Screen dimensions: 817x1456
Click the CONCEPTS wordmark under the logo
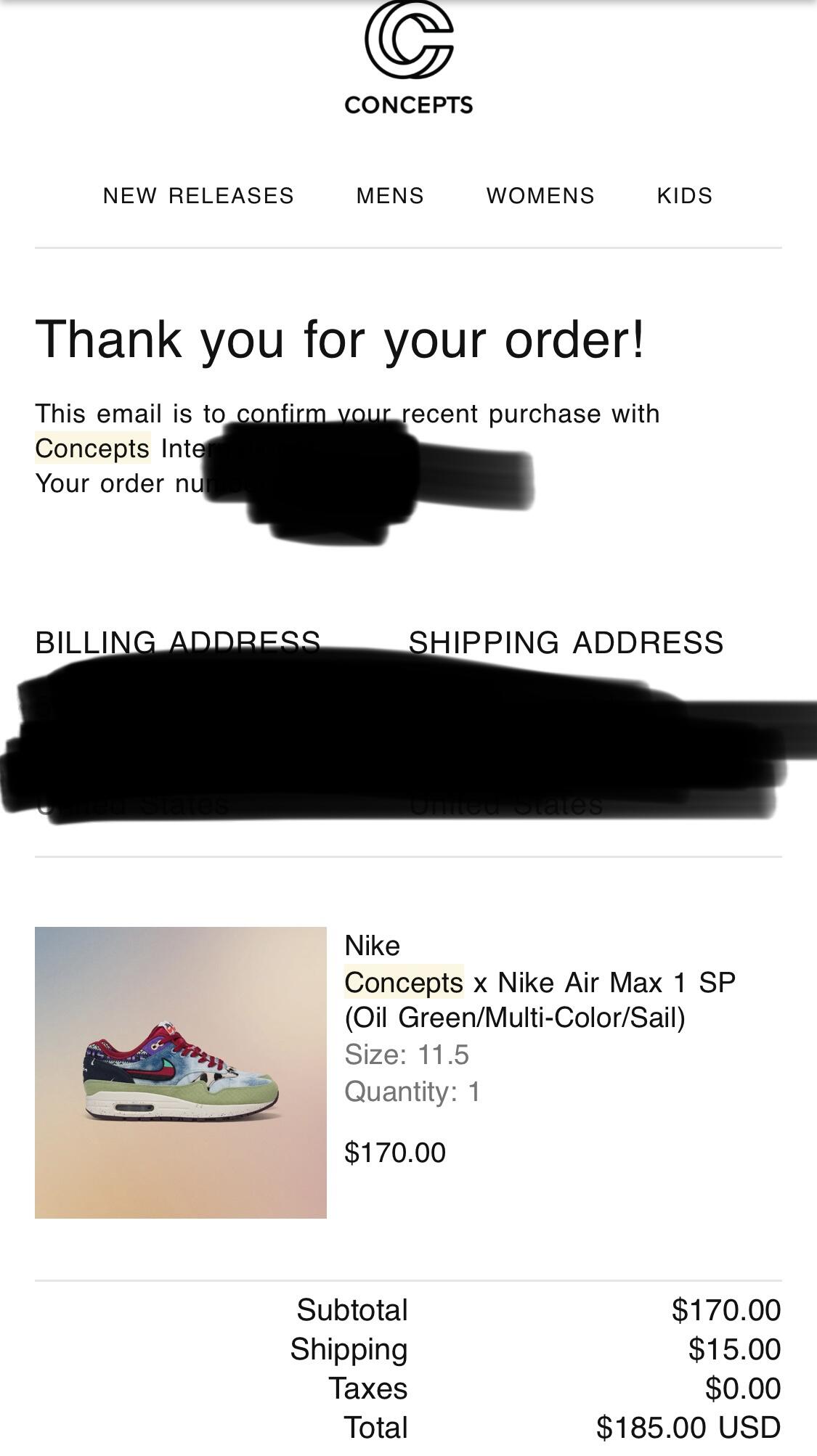click(409, 105)
